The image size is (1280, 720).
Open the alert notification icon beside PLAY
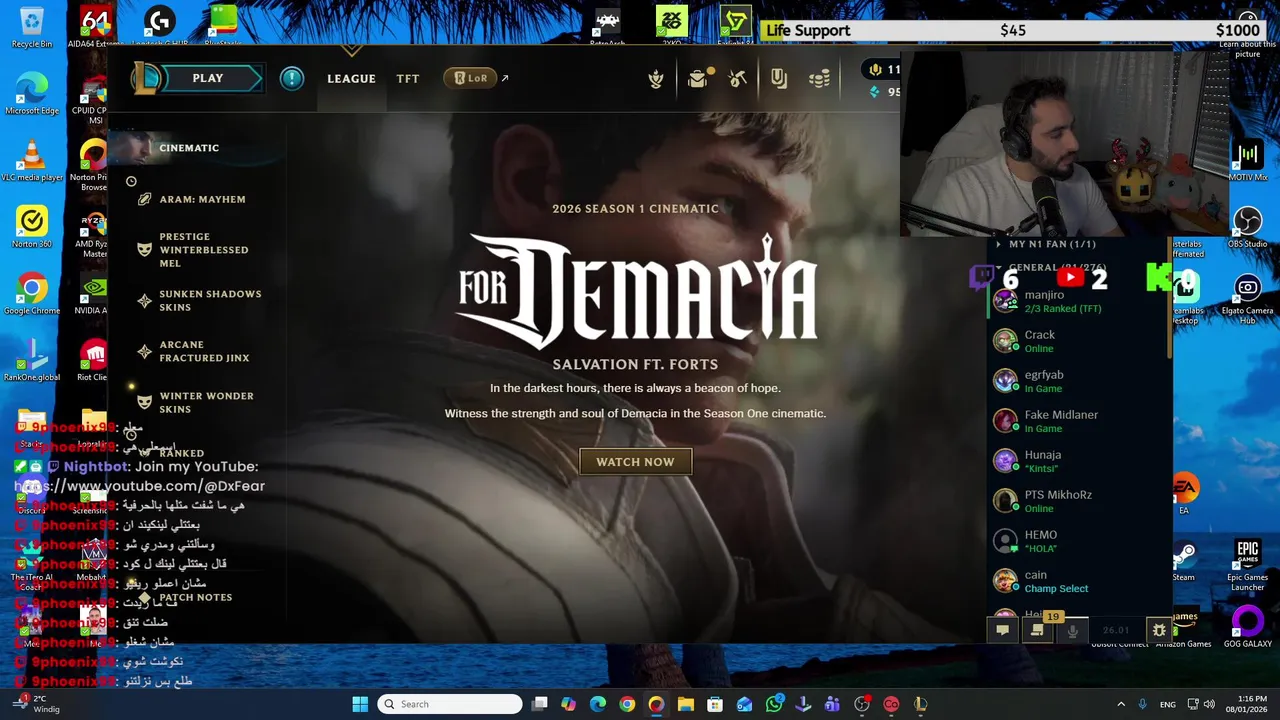[291, 78]
